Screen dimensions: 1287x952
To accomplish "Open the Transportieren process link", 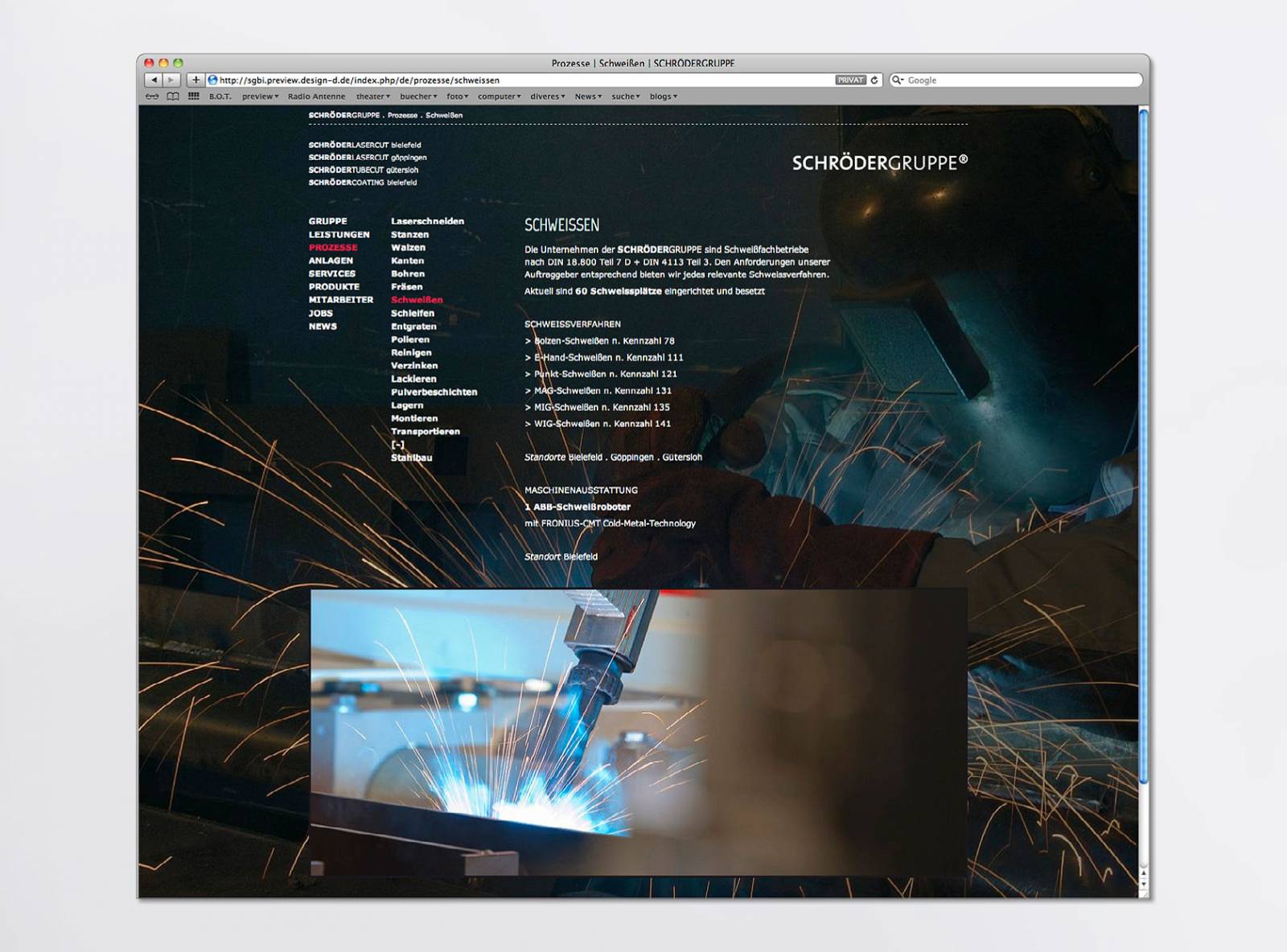I will 426,432.
